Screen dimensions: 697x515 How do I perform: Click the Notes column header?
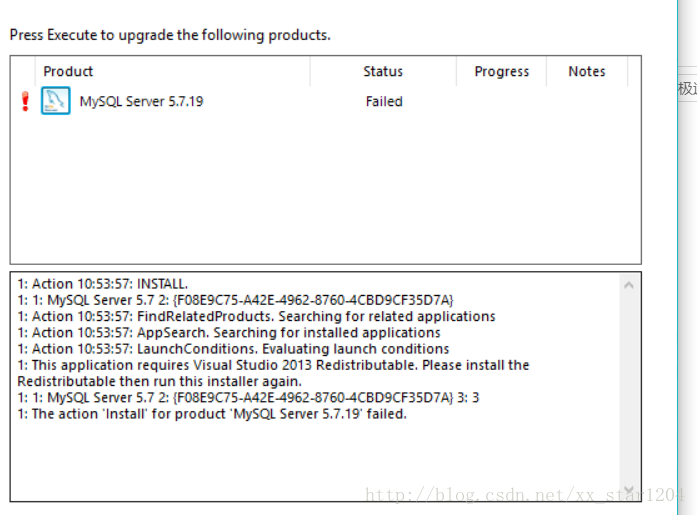click(587, 71)
